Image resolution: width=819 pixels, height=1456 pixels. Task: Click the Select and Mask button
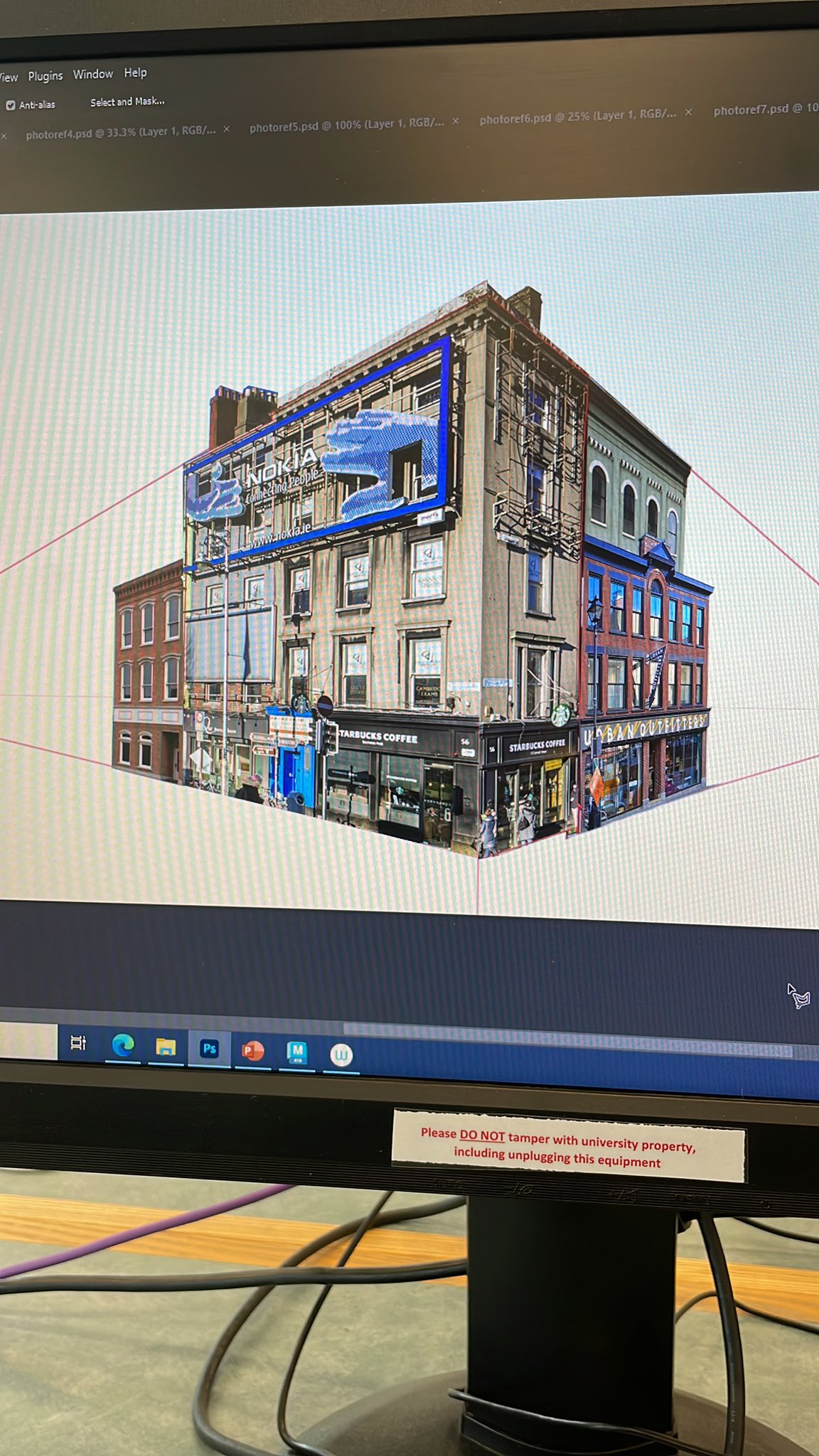coord(127,102)
